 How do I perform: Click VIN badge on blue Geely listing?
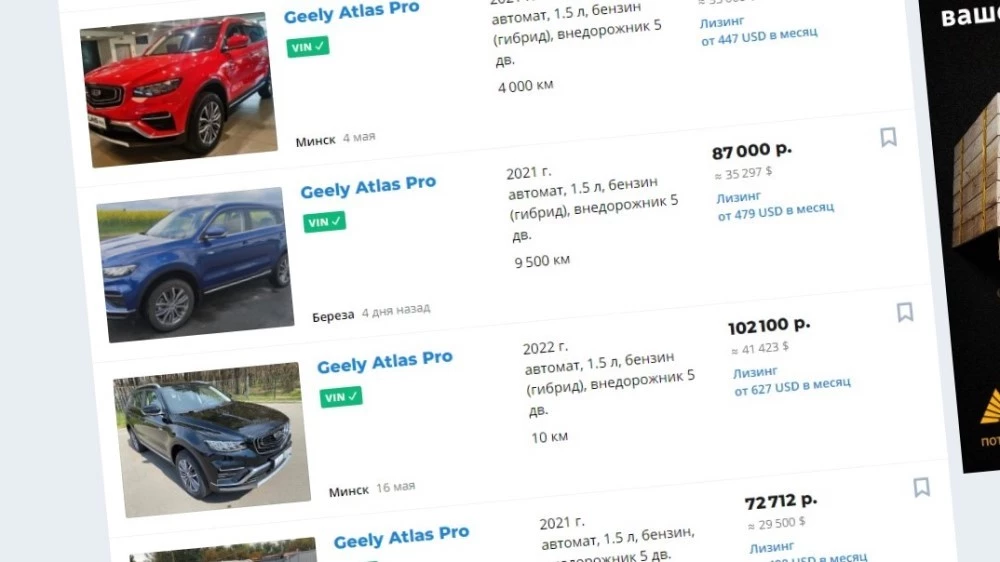[325, 221]
